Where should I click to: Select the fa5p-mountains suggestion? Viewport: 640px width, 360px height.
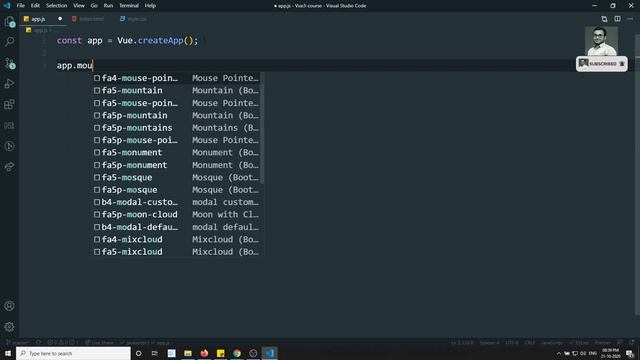(x=176, y=128)
